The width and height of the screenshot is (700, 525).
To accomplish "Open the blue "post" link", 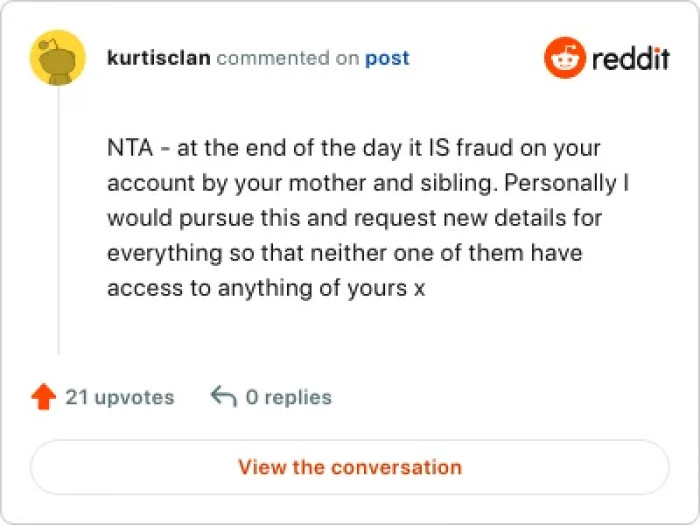I will [387, 58].
